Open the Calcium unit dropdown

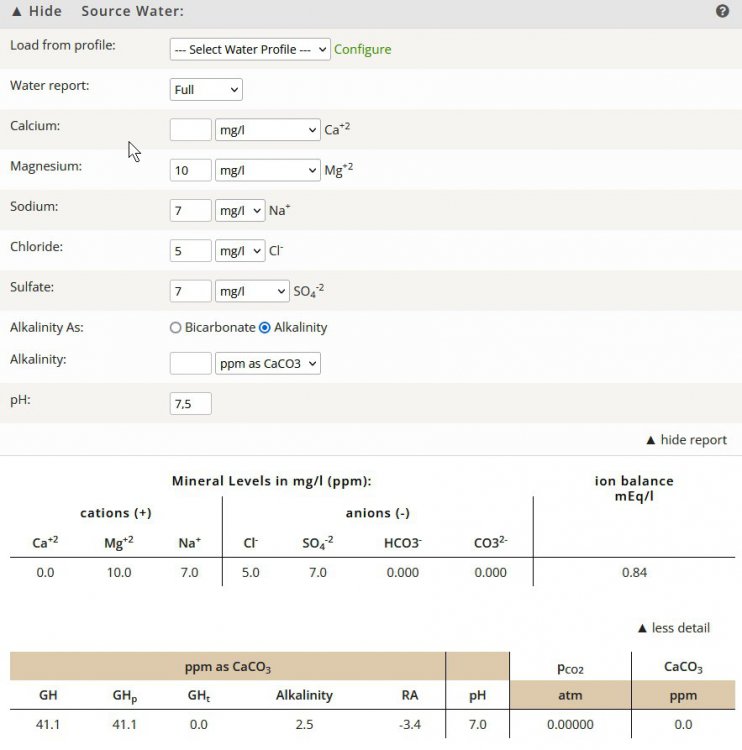(267, 130)
